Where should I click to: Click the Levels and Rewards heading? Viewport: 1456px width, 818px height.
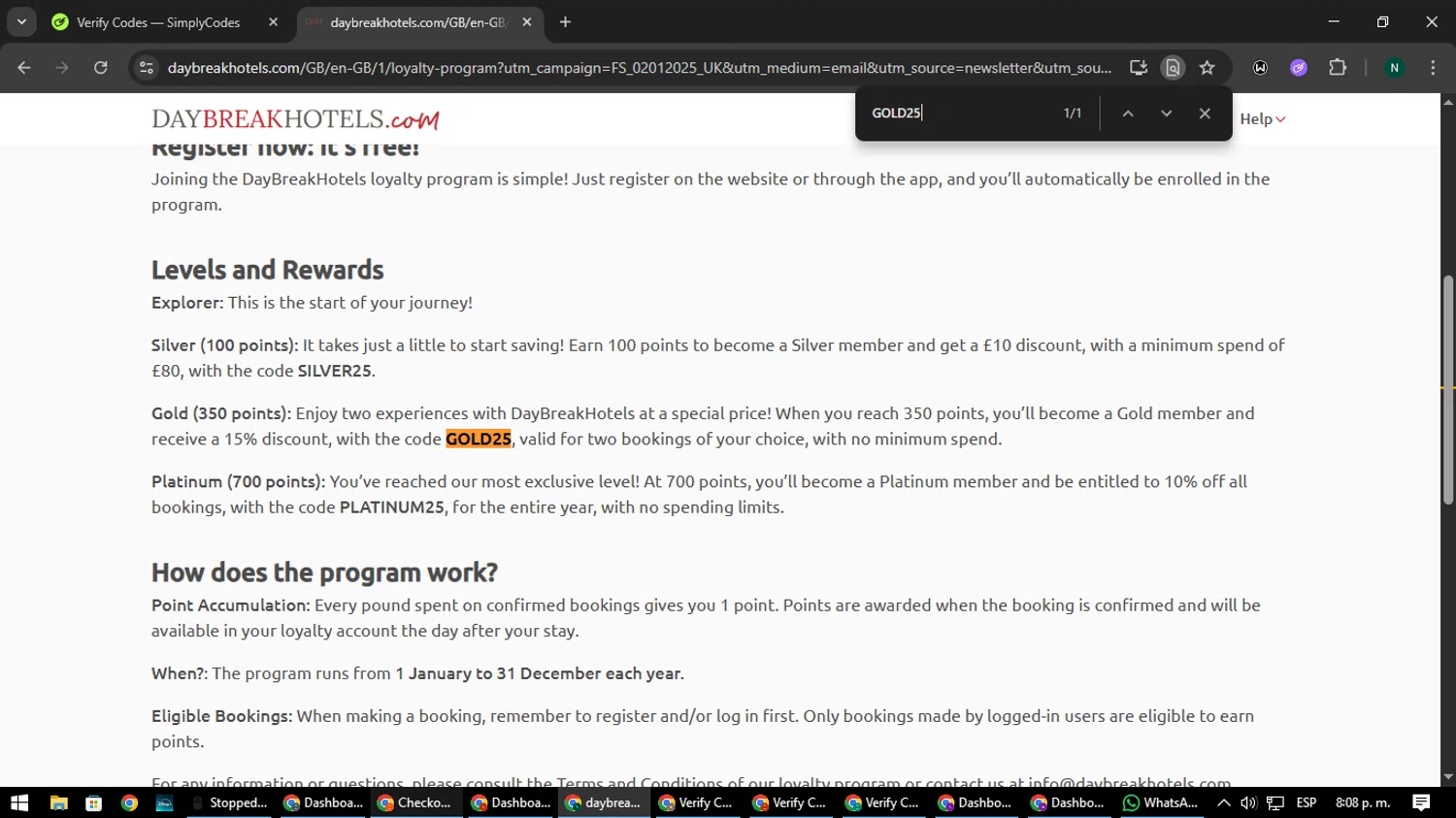click(267, 270)
